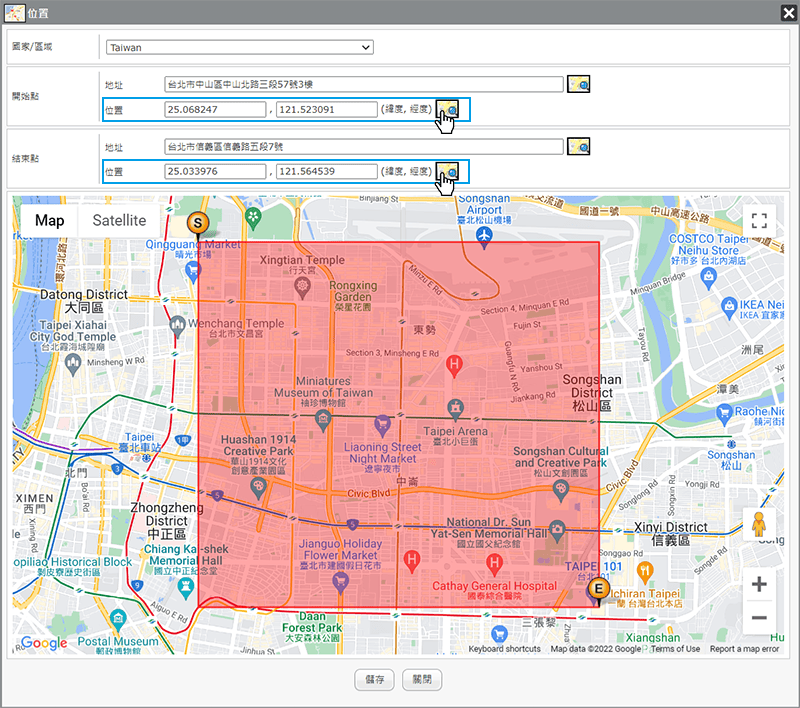Click the Songshan District label
Screen dimensions: 800x708
592,393
